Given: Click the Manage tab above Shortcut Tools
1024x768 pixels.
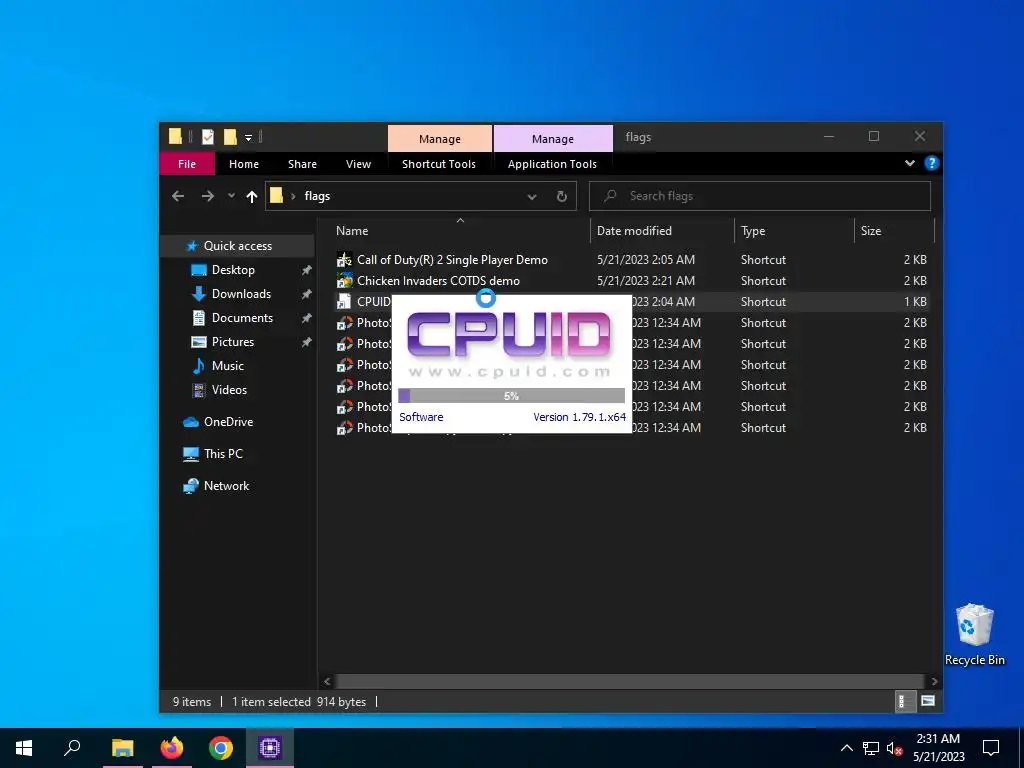Looking at the screenshot, I should click(440, 138).
